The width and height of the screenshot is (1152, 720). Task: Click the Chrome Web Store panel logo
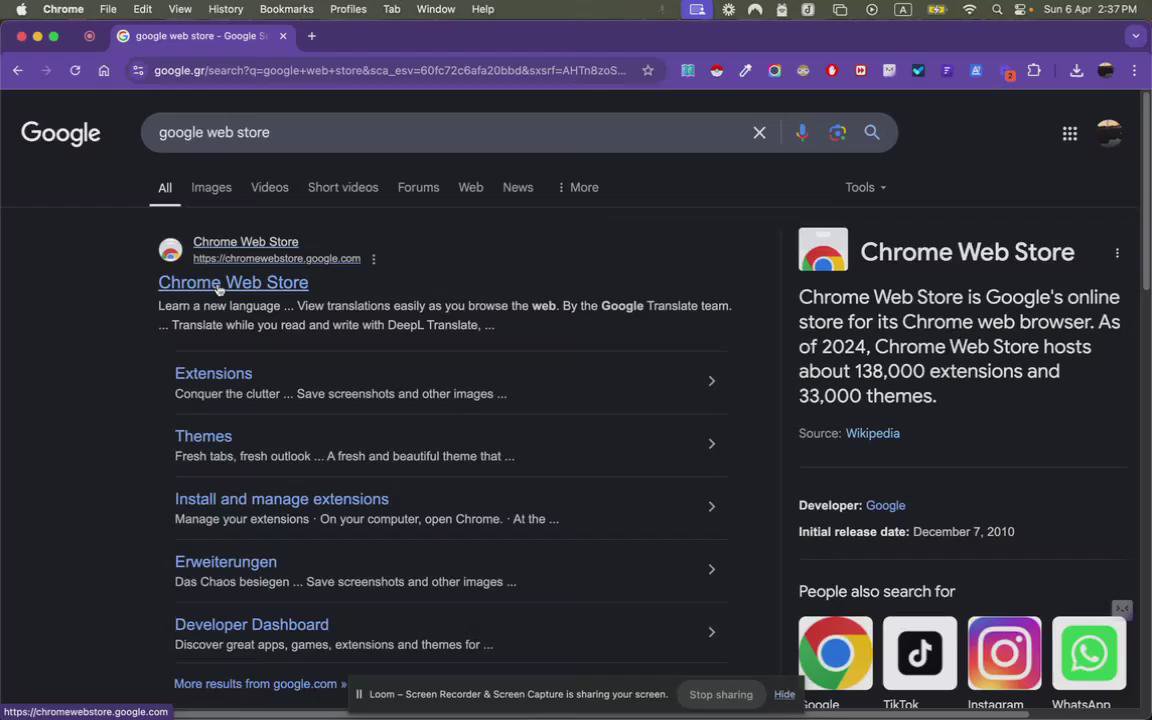pyautogui.click(x=823, y=249)
